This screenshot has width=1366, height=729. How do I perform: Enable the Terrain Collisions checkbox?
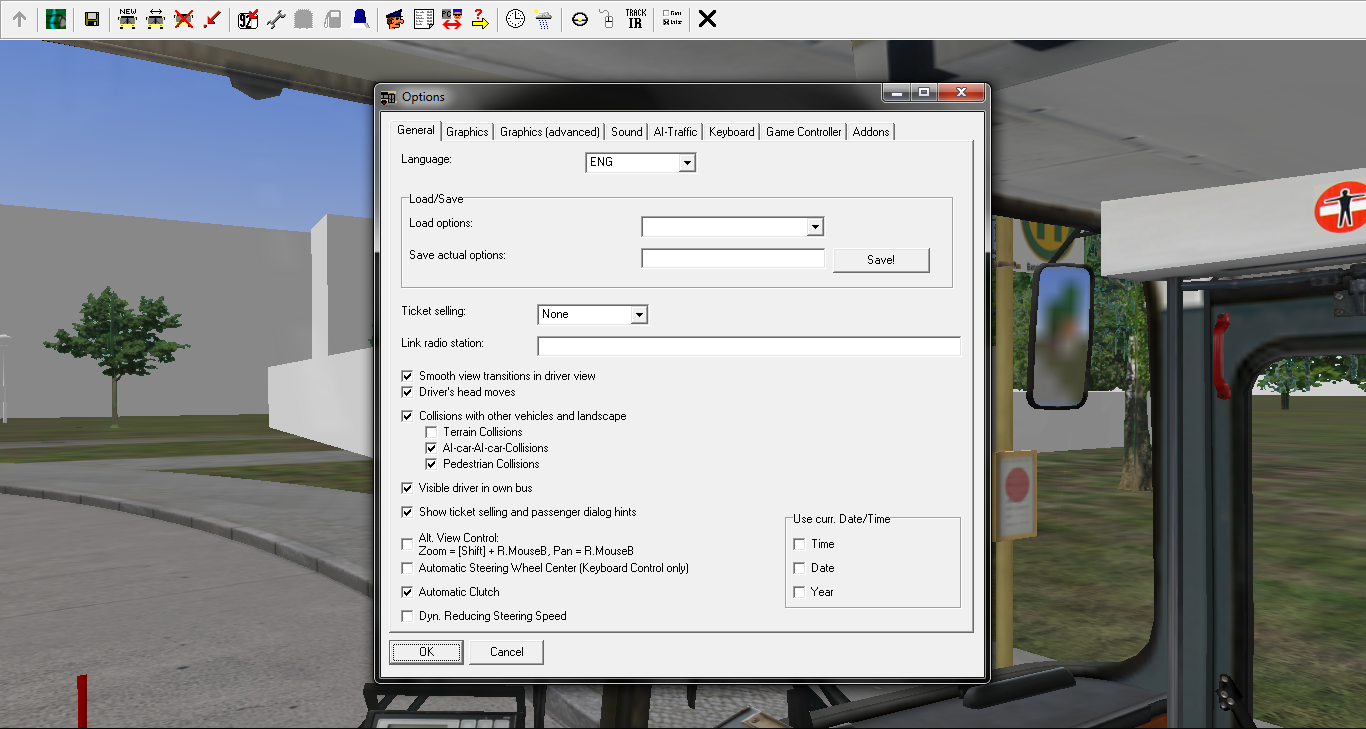431,432
